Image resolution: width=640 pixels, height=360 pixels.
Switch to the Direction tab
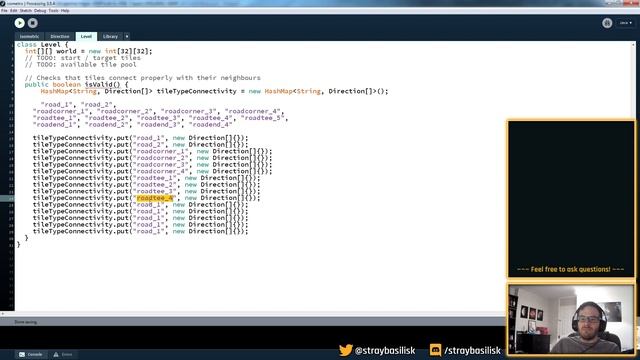click(60, 36)
